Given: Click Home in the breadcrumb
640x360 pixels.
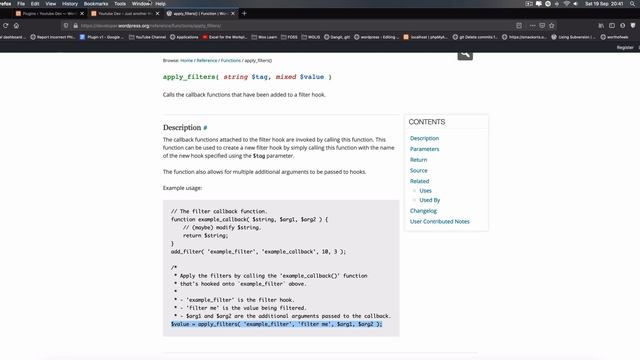Looking at the screenshot, I should tap(187, 60).
